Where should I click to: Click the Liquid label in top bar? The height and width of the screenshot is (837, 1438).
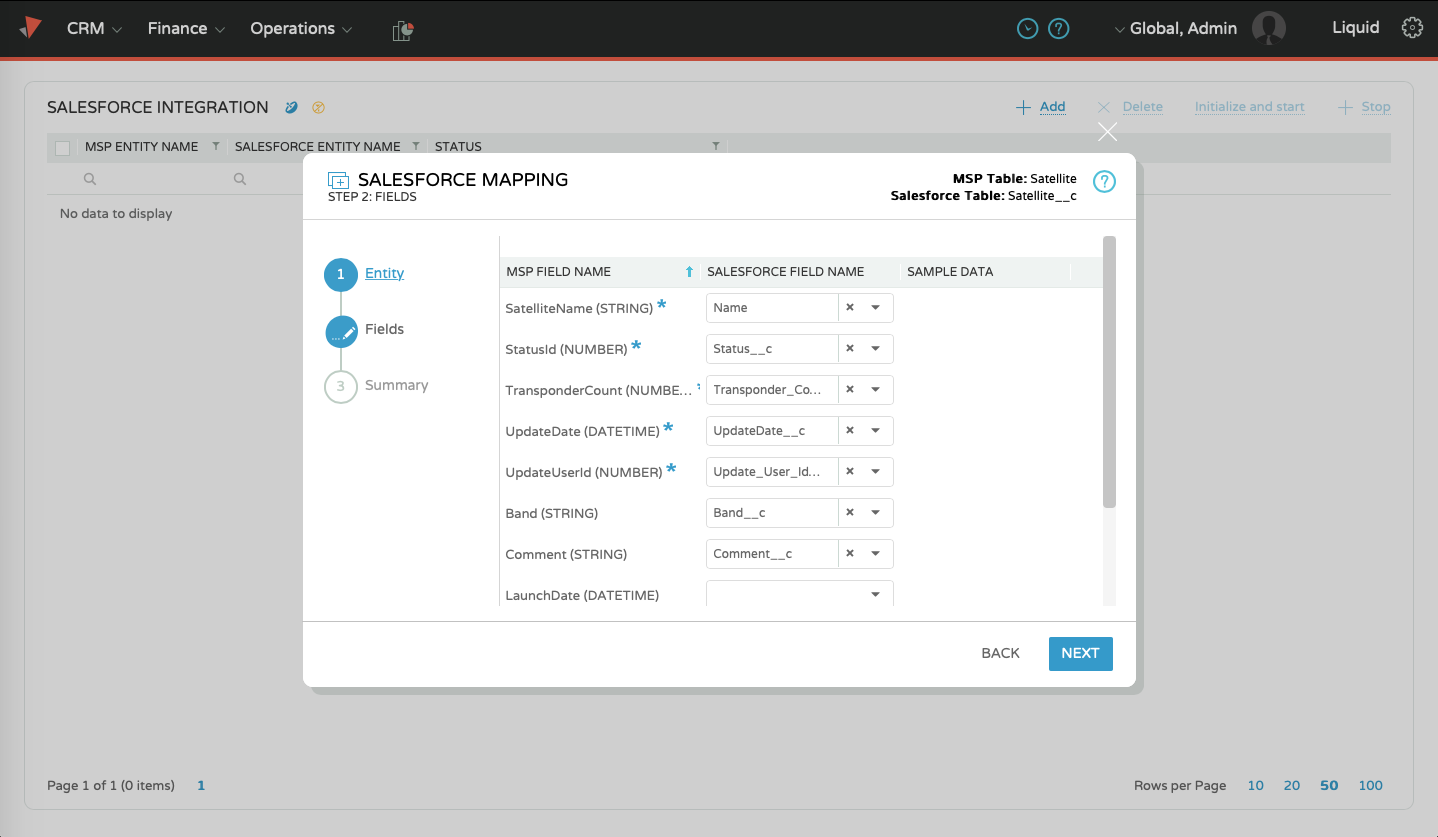(x=1356, y=28)
